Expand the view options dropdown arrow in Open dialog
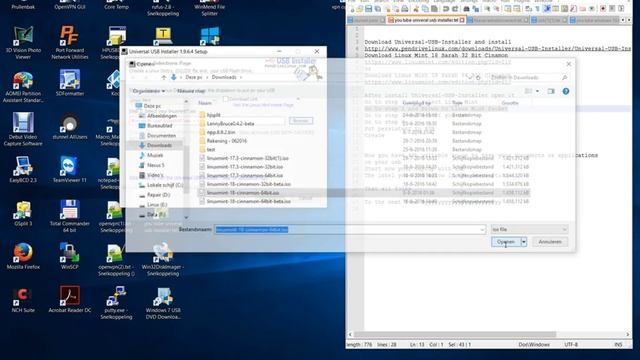The width and height of the screenshot is (640, 360). click(537, 91)
